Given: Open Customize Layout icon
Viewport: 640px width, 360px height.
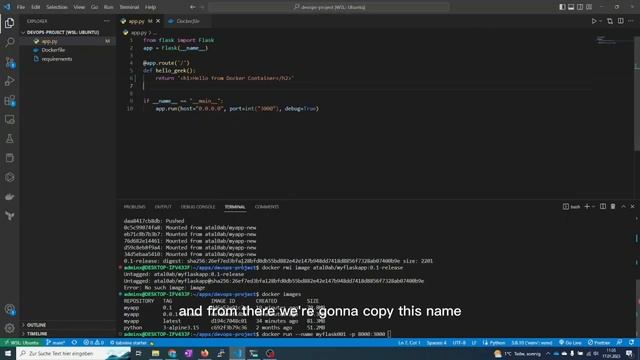Looking at the screenshot, I should 589,7.
